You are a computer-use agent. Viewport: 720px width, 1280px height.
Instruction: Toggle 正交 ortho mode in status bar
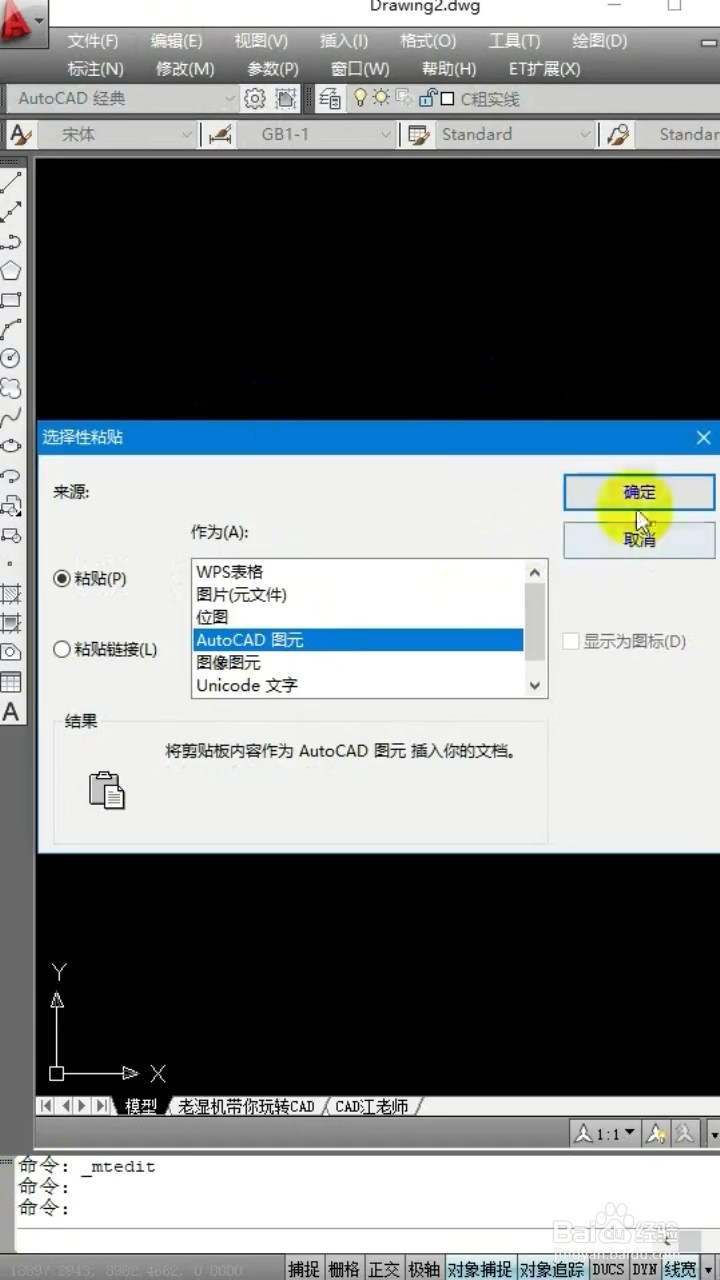click(x=384, y=1268)
